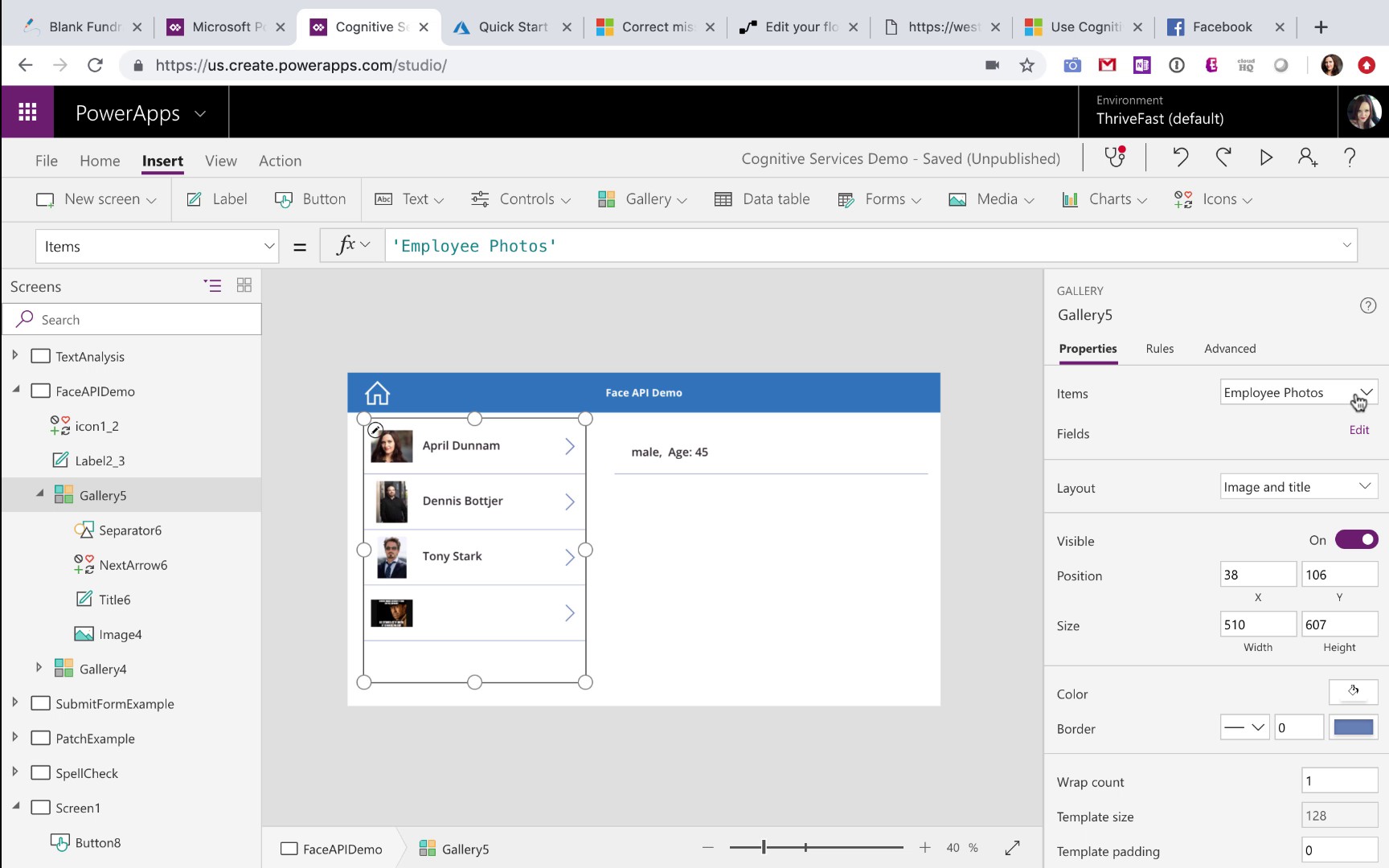Click the Search screens field
Viewport: 1389px width, 868px height.
pyautogui.click(x=133, y=319)
